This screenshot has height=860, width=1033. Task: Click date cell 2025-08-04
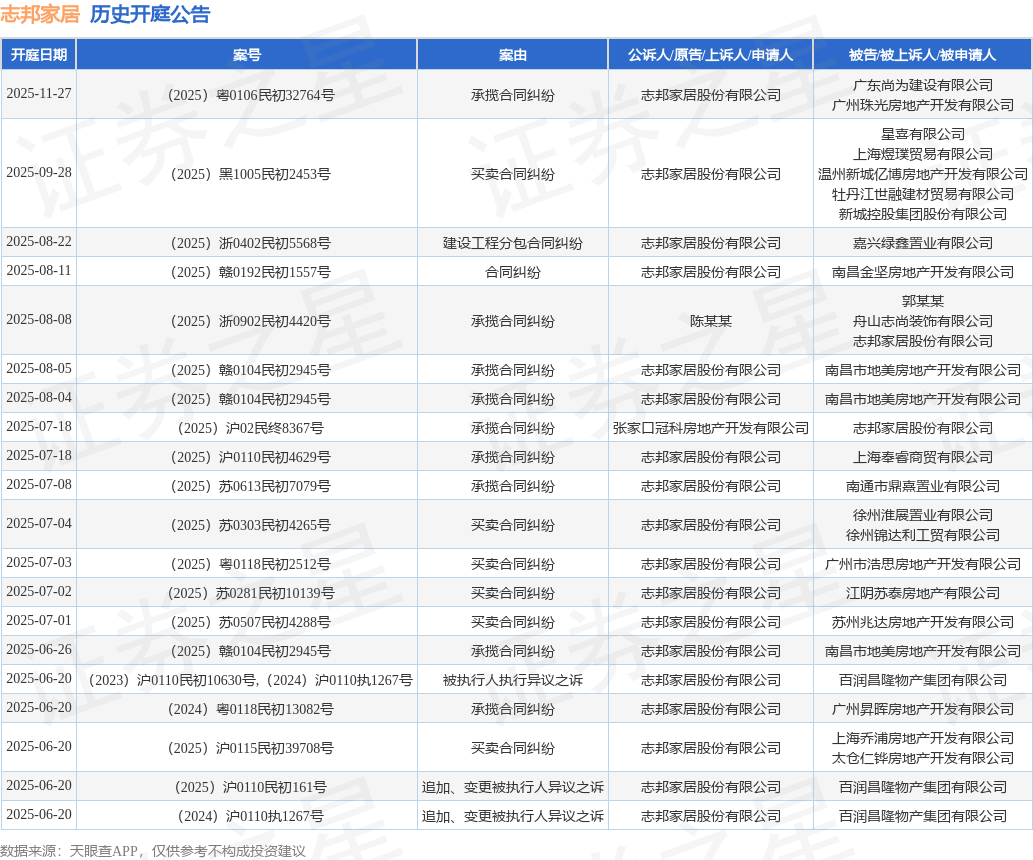click(39, 398)
